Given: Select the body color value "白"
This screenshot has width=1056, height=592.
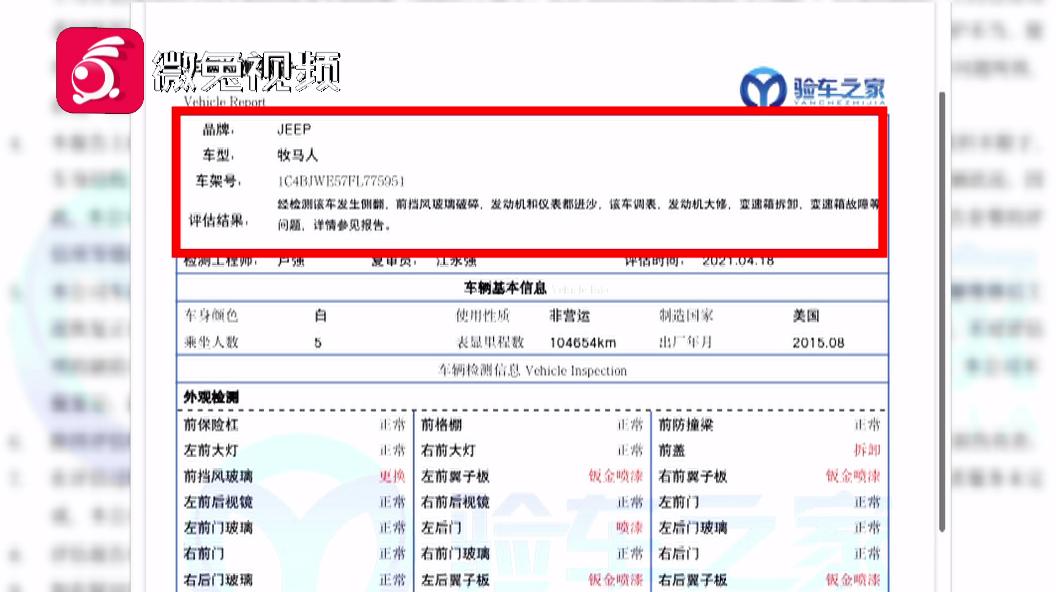Looking at the screenshot, I should [321, 315].
